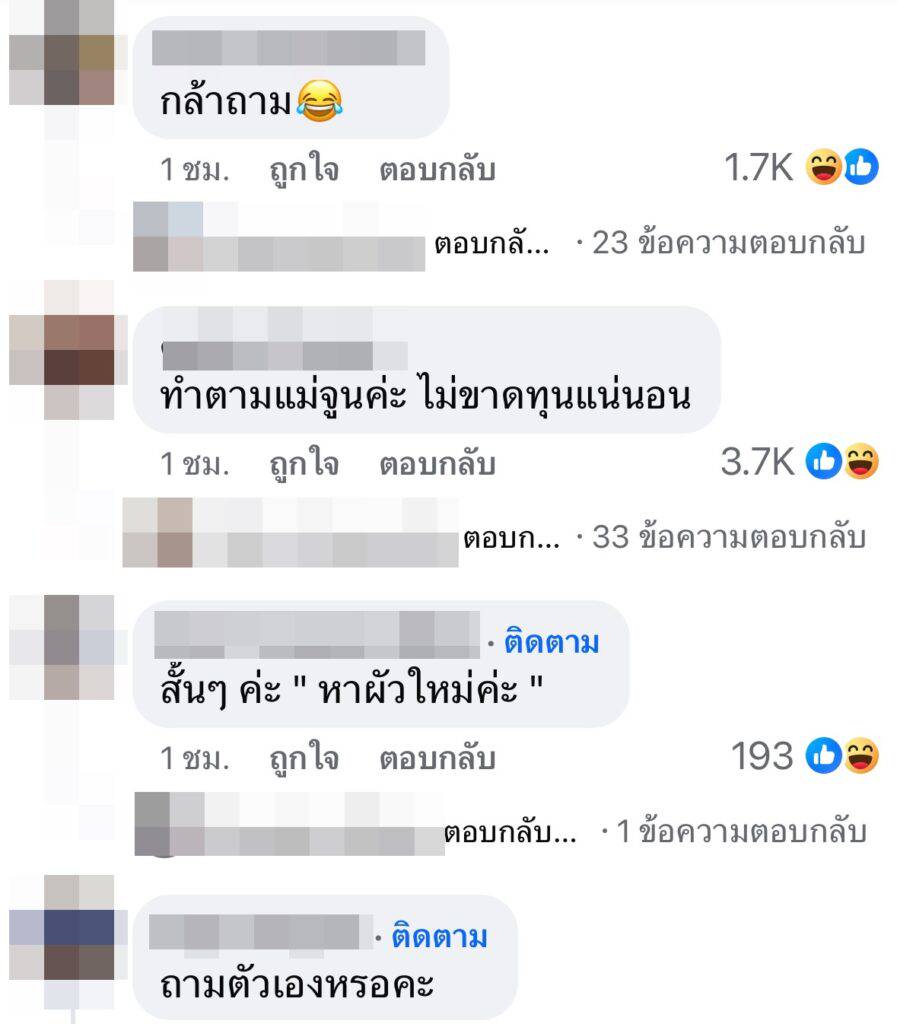Click thumbs-up icon next to 3.7K
The height and width of the screenshot is (1024, 897).
click(x=824, y=461)
